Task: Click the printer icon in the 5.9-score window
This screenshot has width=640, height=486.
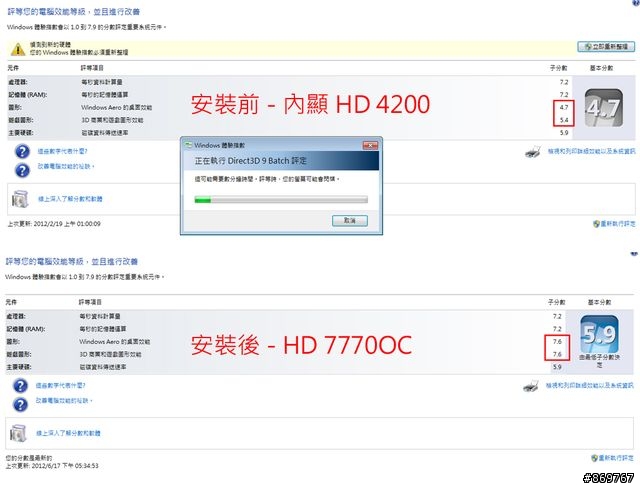Action: (x=531, y=386)
